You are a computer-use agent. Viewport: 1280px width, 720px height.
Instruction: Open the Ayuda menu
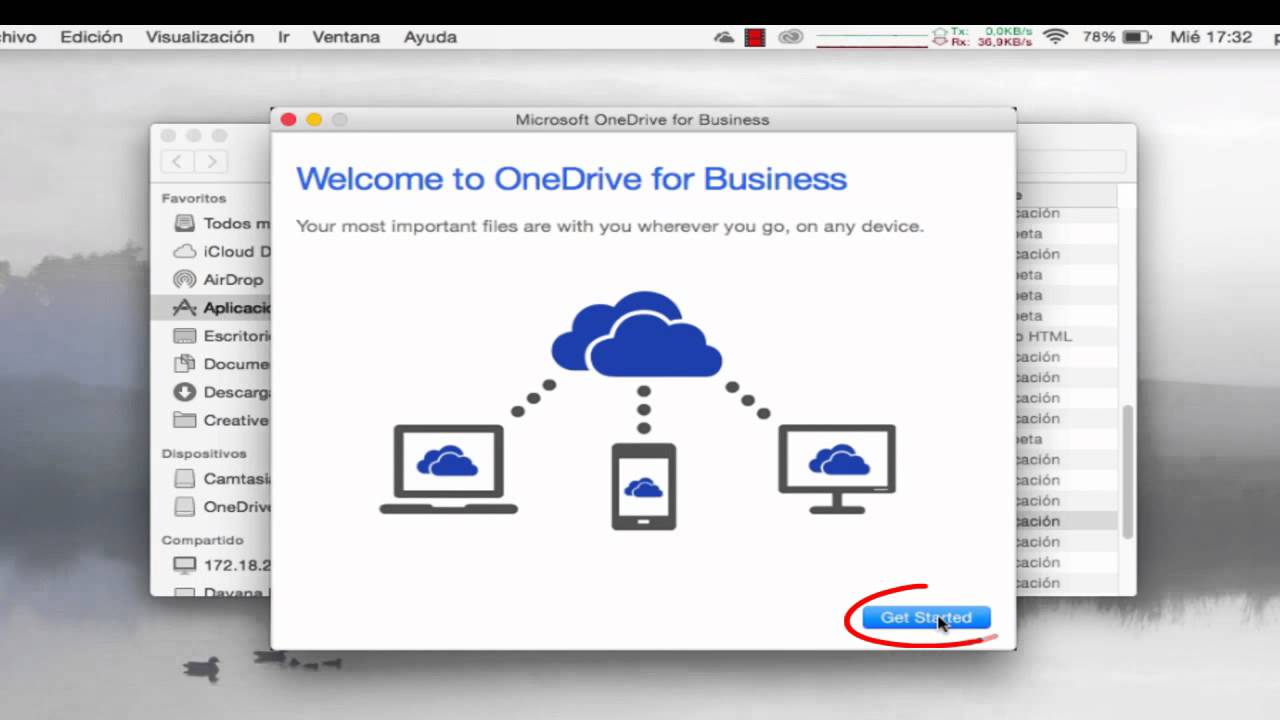click(430, 37)
